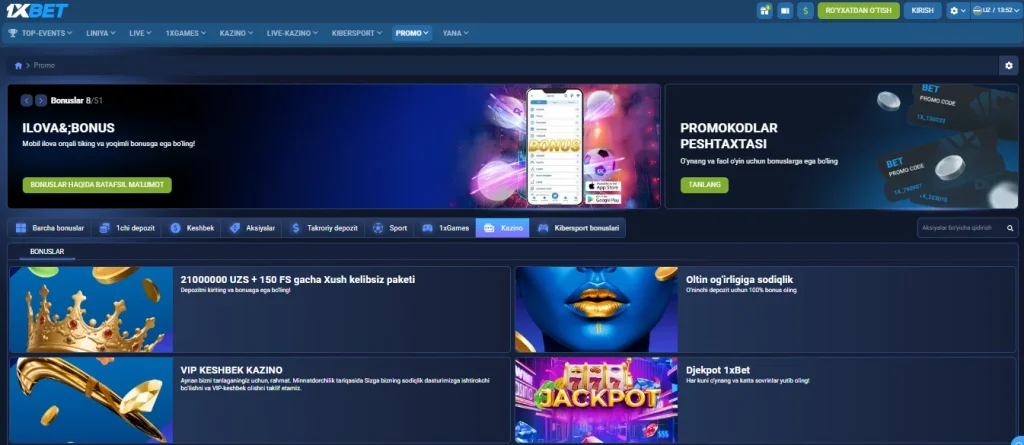This screenshot has height=445, width=1024.
Task: Open 'Djekpot 1xBet' bonus title
Action: [718, 370]
